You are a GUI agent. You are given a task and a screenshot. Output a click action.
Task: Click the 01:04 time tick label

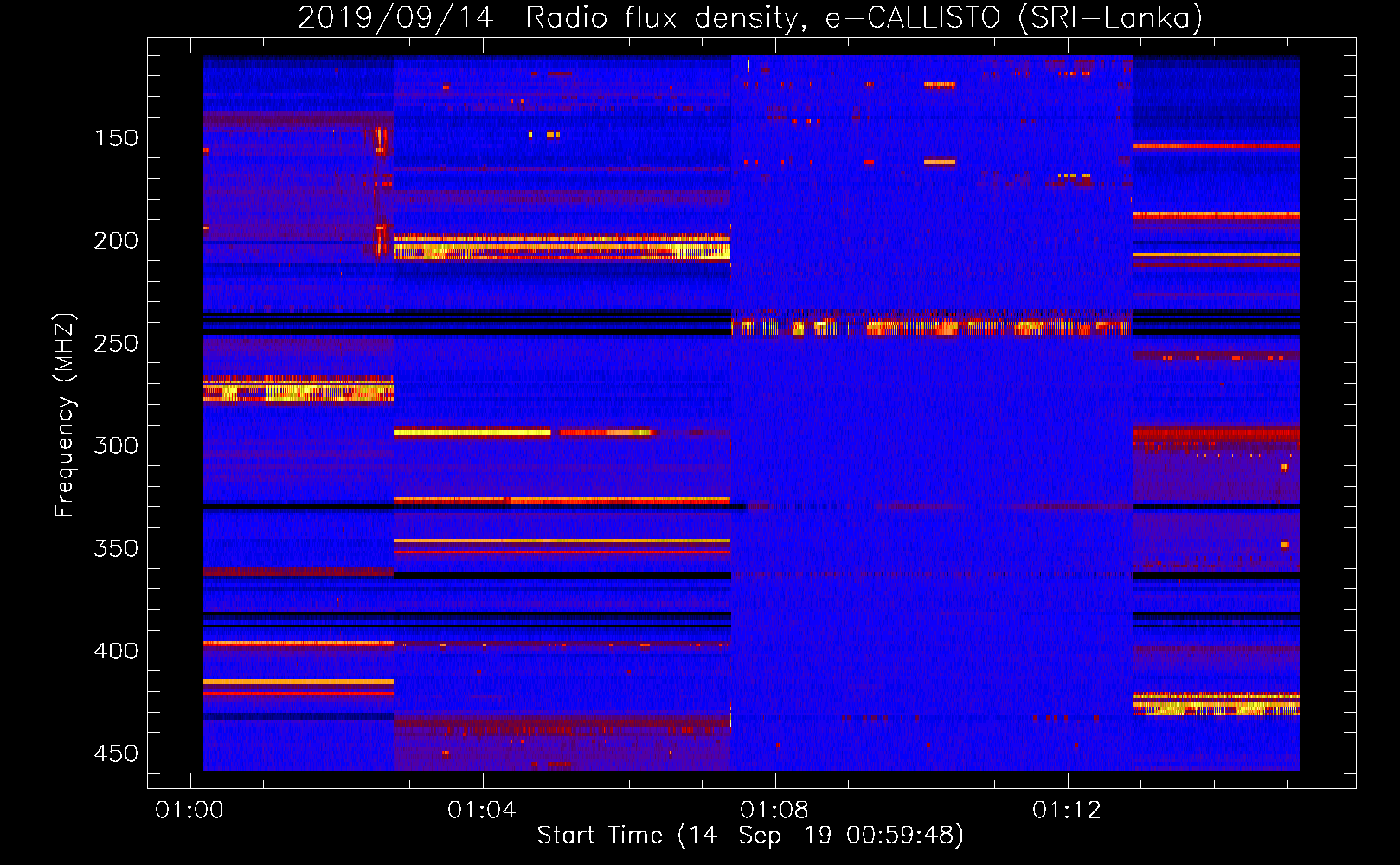482,811
